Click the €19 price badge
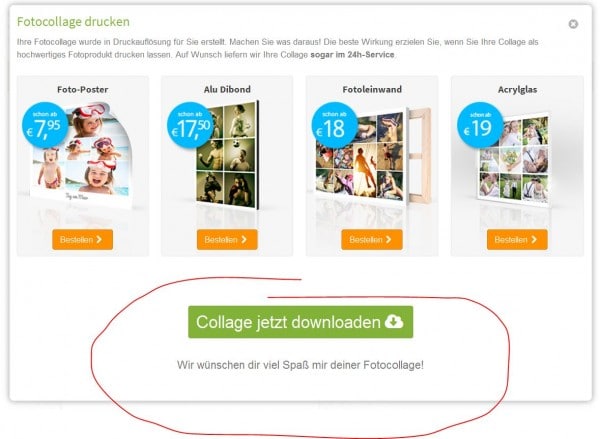This screenshot has width=600, height=439. (x=480, y=125)
